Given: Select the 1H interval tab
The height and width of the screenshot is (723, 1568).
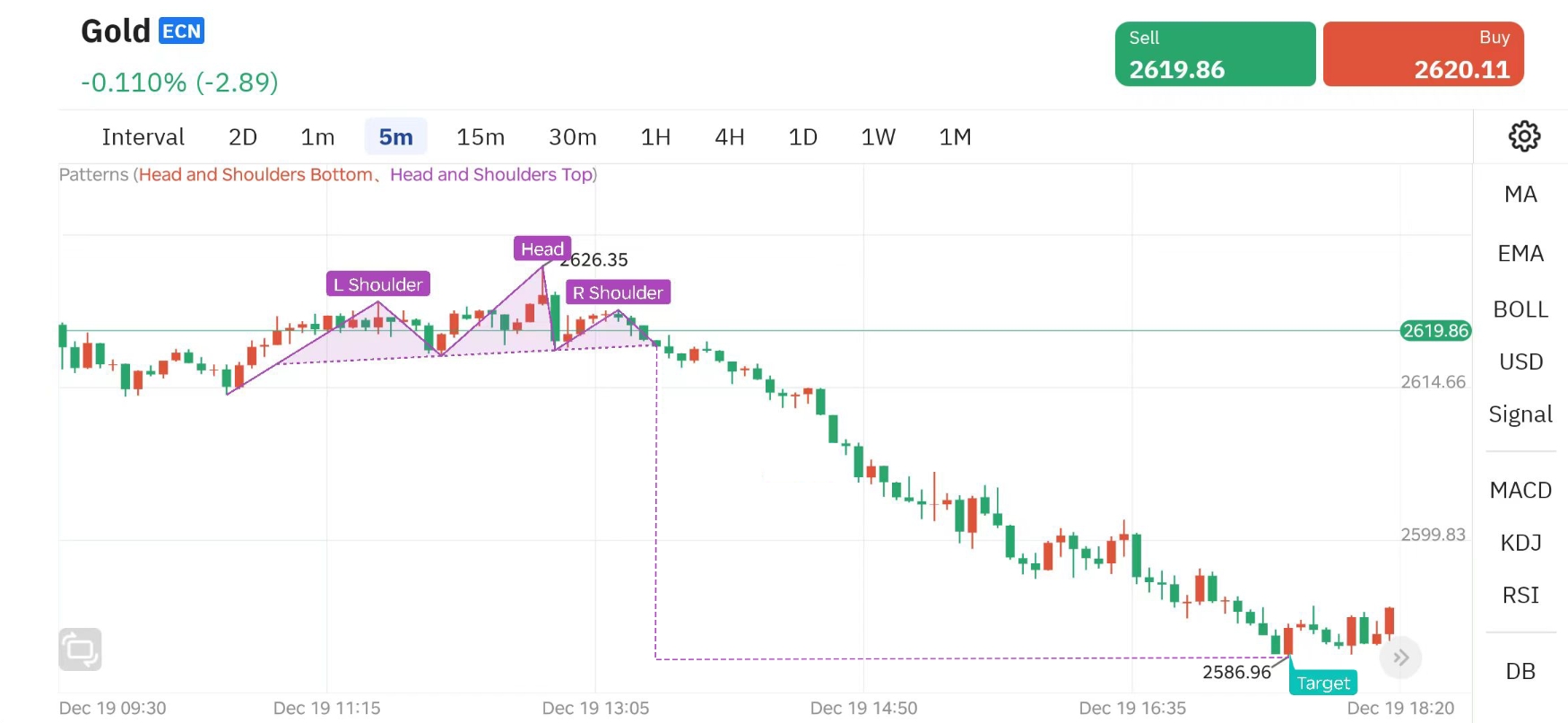Looking at the screenshot, I should coord(655,137).
